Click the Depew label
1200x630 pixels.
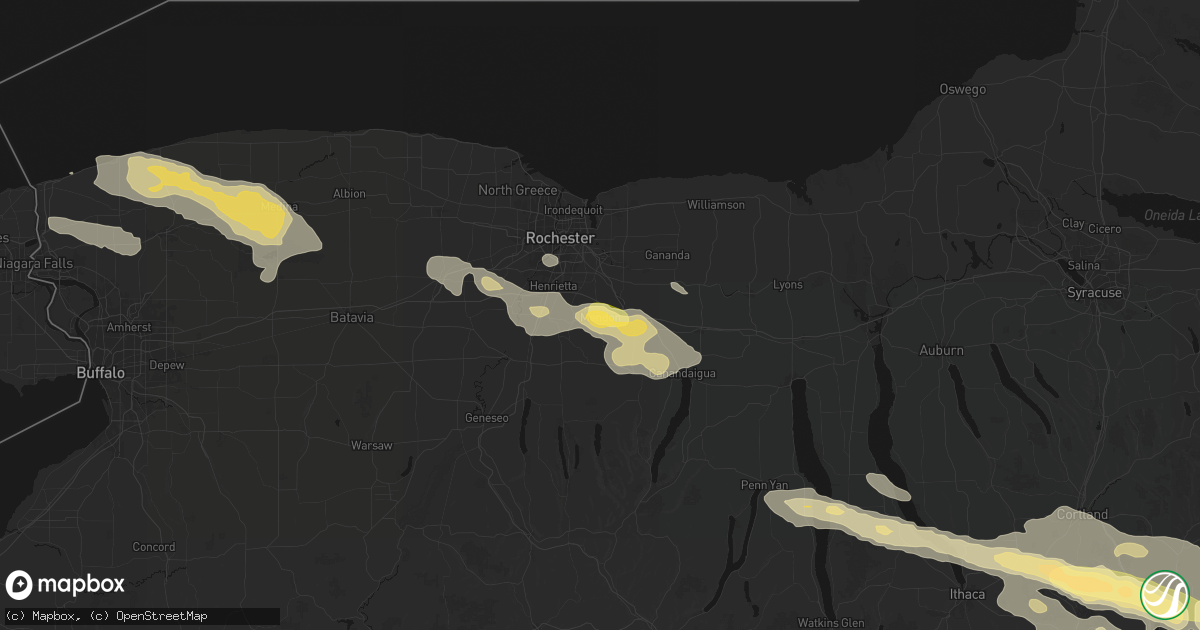[167, 365]
